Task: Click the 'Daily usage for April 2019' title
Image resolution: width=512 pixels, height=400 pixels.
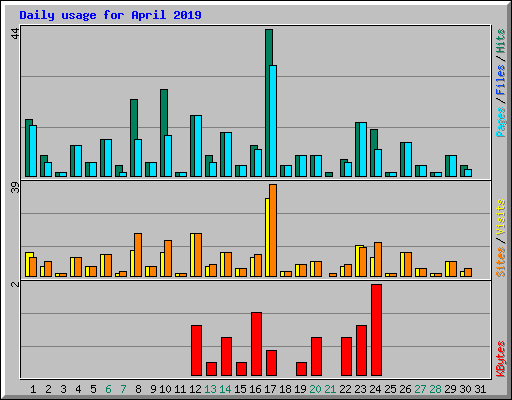Action: [110, 15]
